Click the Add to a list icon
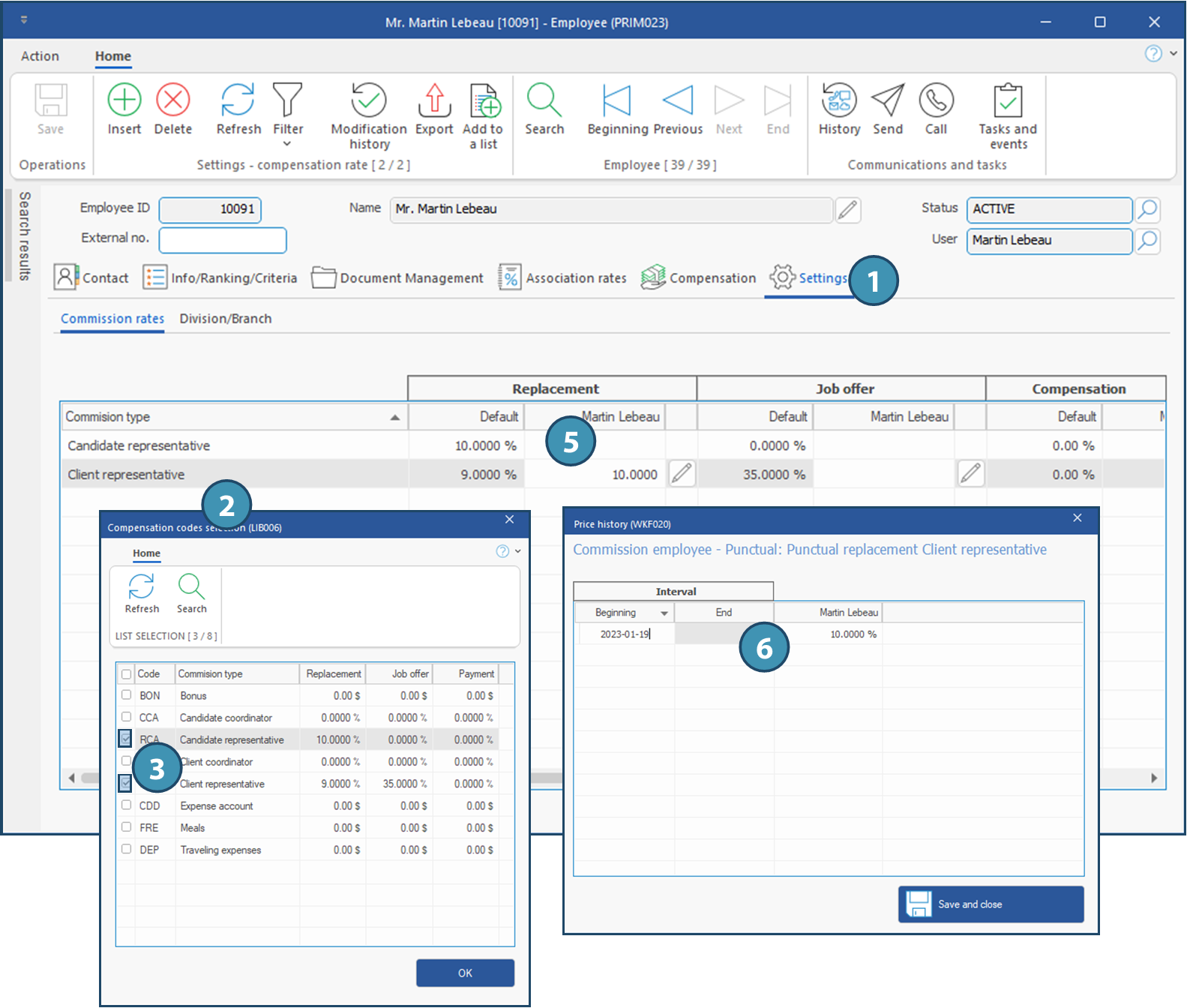 [484, 100]
